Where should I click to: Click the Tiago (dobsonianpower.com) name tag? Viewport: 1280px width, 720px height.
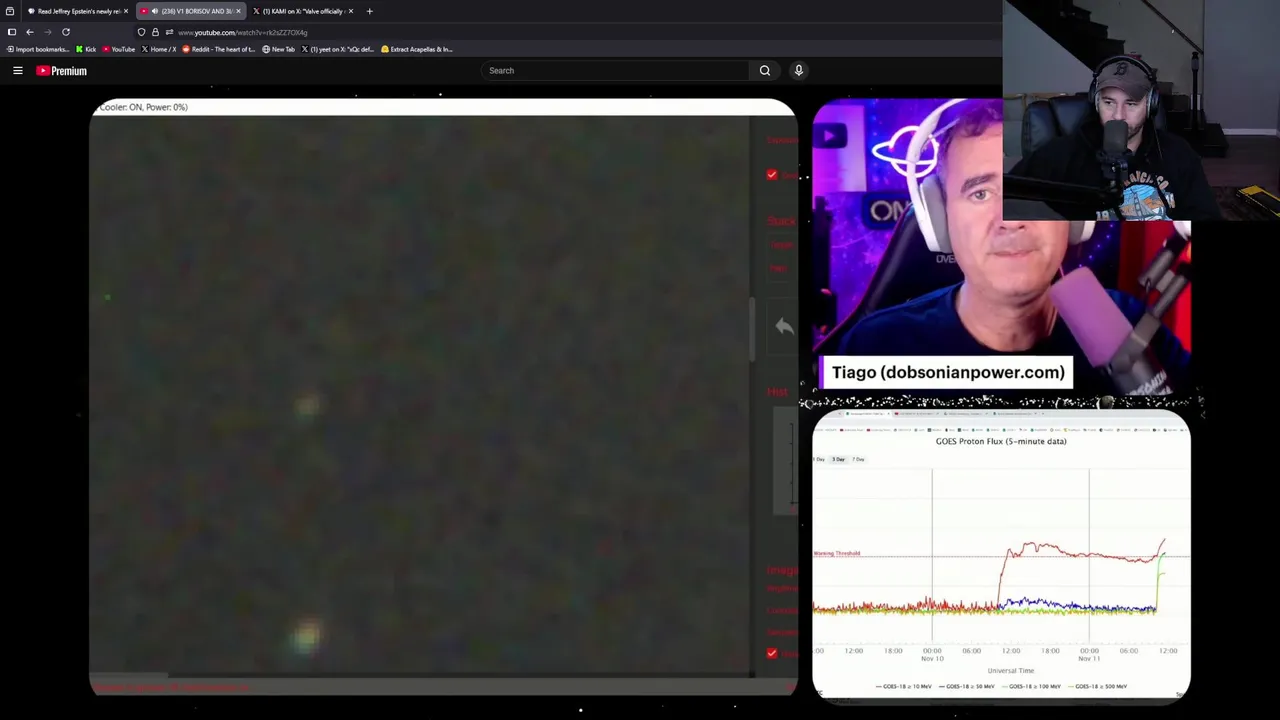(946, 372)
